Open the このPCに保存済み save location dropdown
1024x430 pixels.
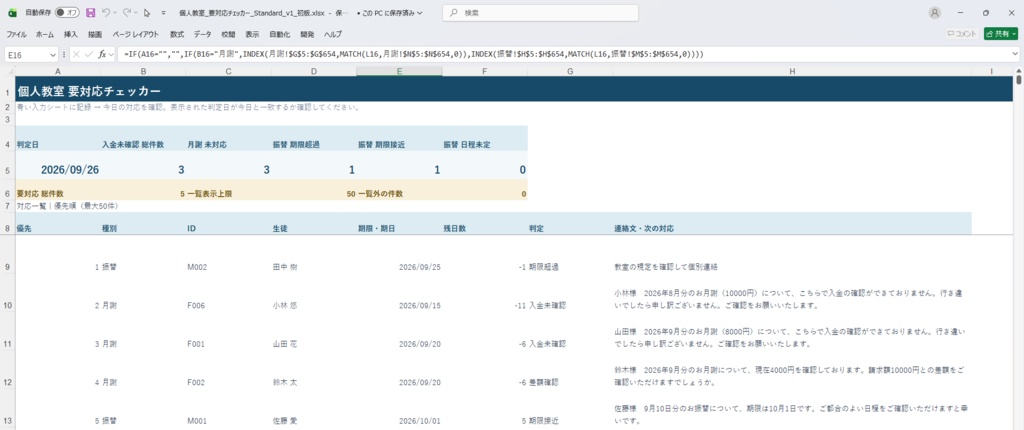[390, 12]
